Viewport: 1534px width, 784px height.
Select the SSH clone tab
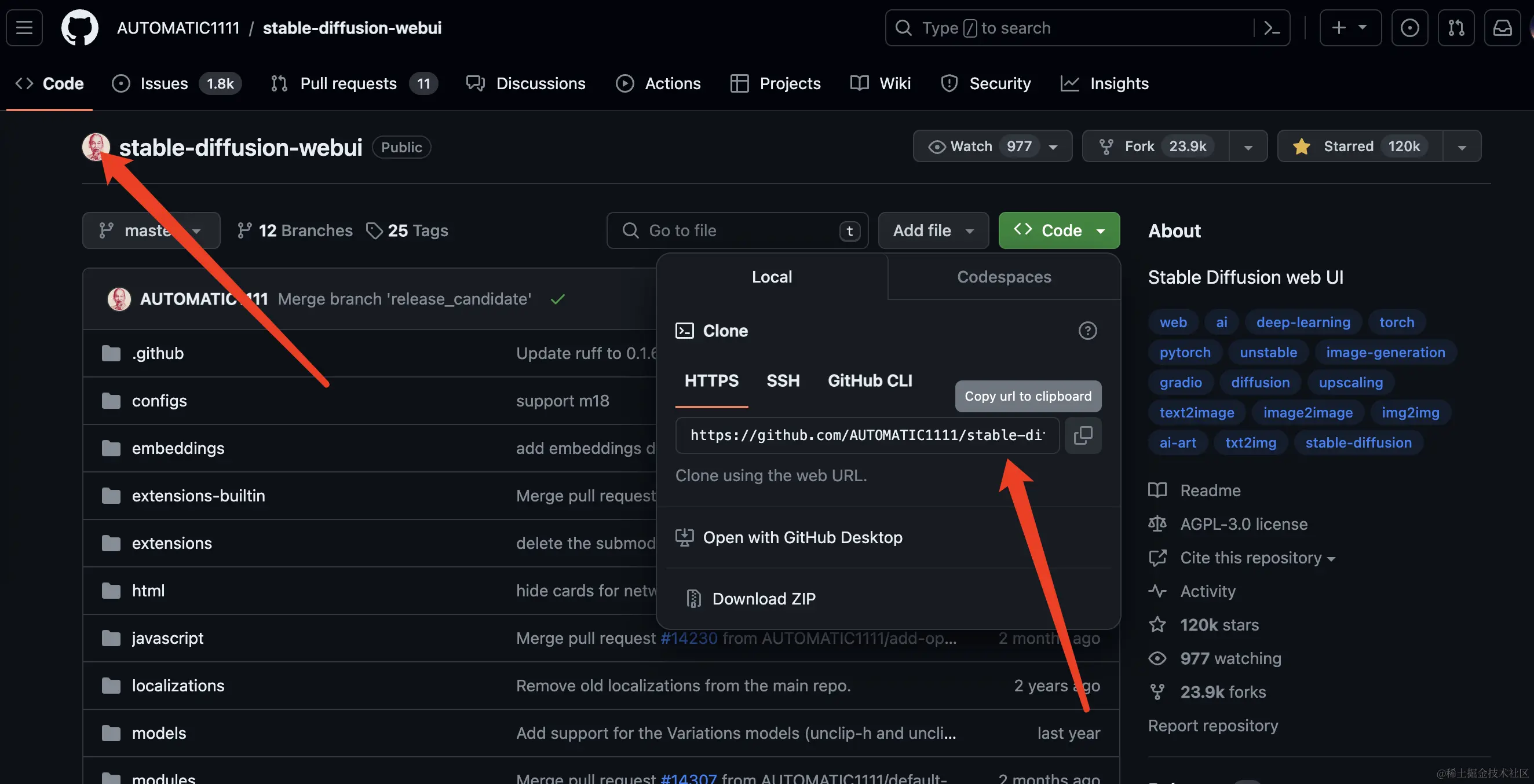pyautogui.click(x=783, y=380)
